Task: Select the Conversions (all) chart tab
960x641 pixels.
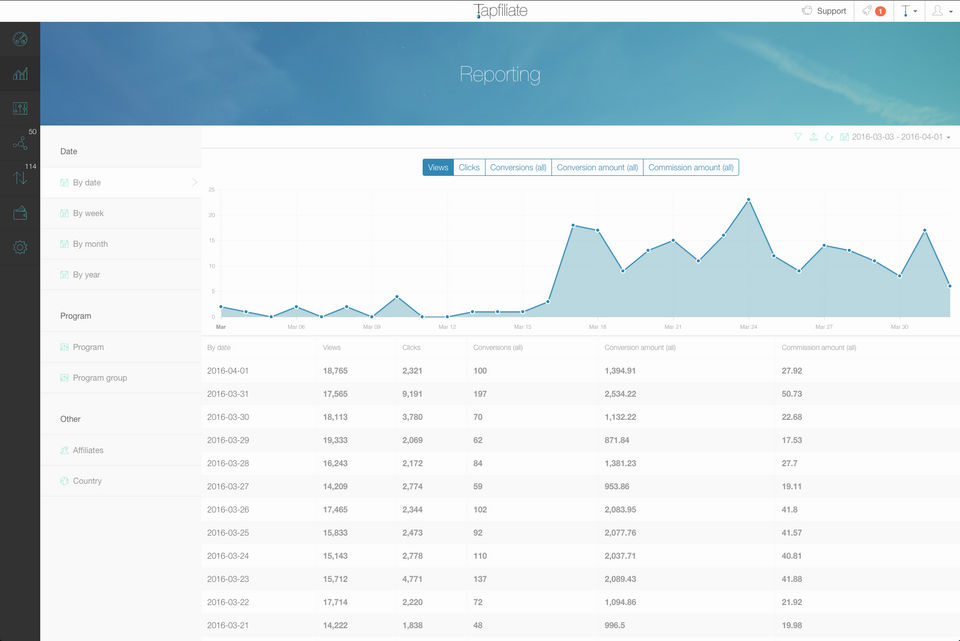Action: (x=518, y=167)
